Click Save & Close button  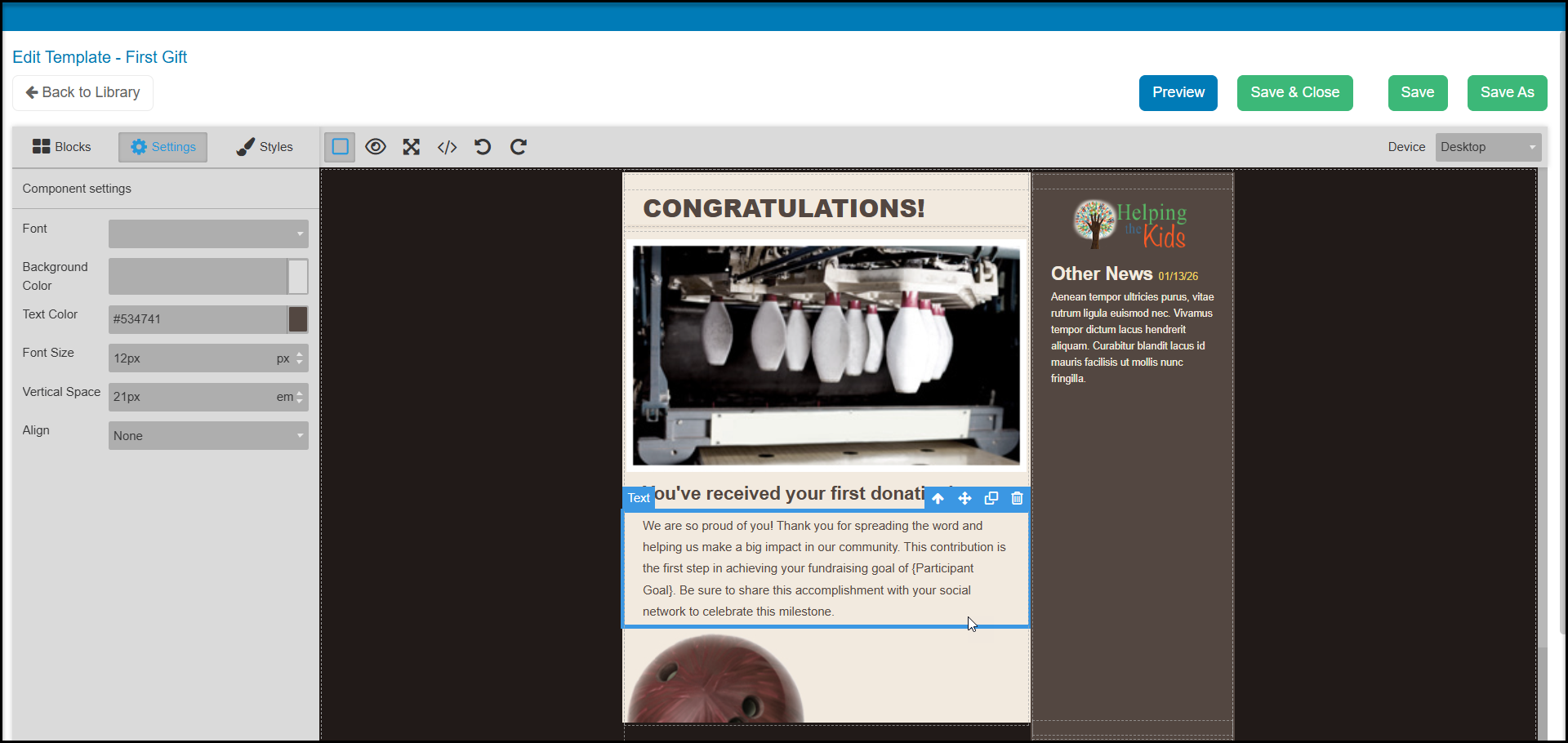tap(1295, 93)
